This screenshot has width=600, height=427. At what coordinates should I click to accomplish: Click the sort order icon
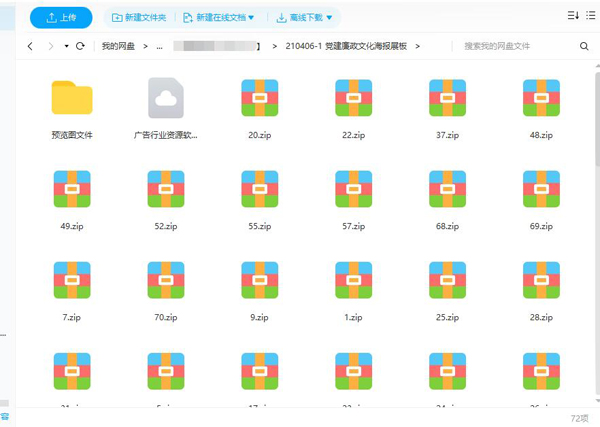pos(573,15)
